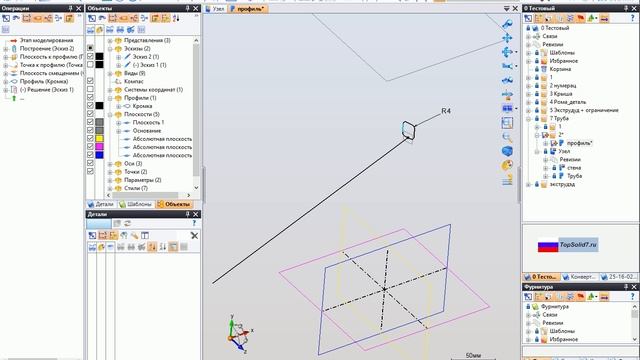Open the zoom window icon in view toolbar
This screenshot has width=640, height=360.
pos(507,123)
